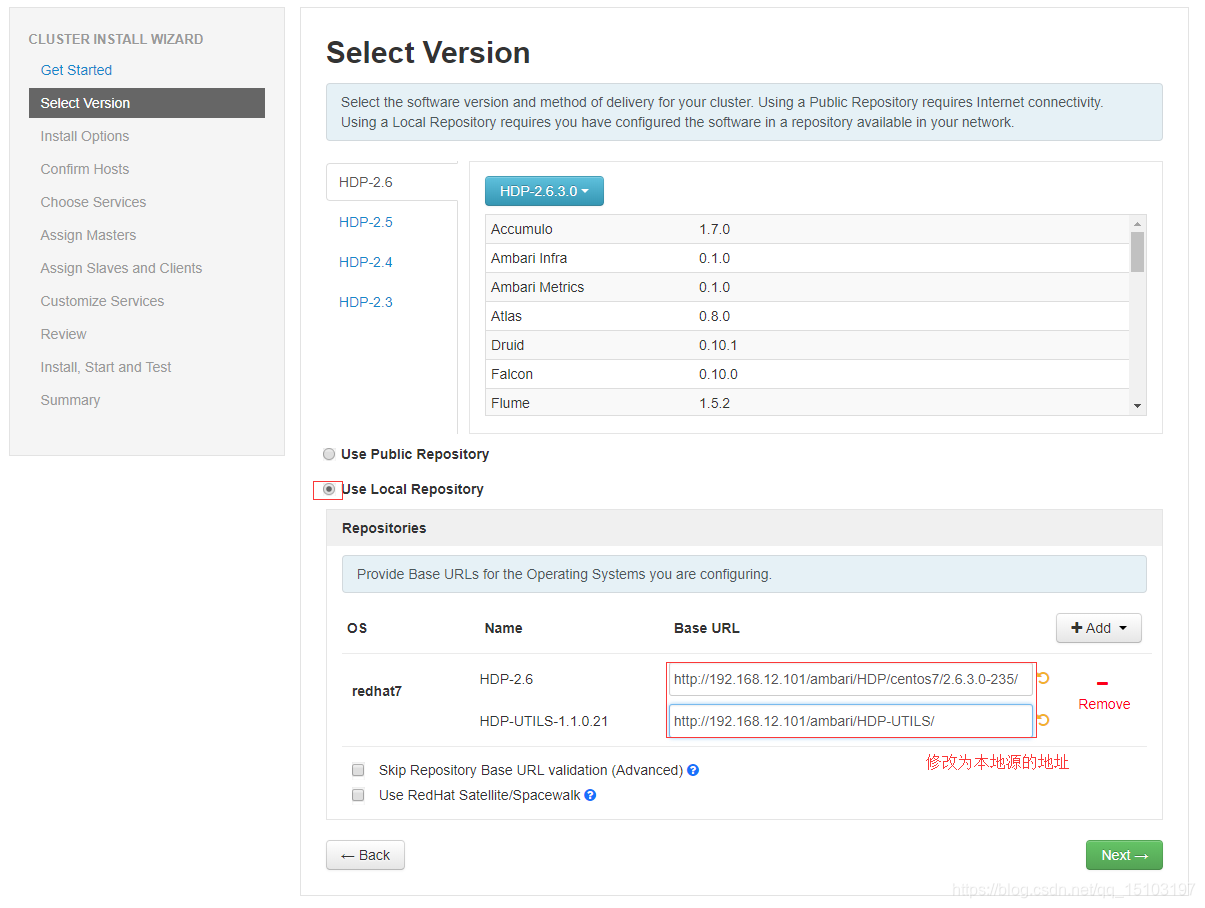Switch to the HDP-2.6 tab
1205x908 pixels.
tap(366, 182)
